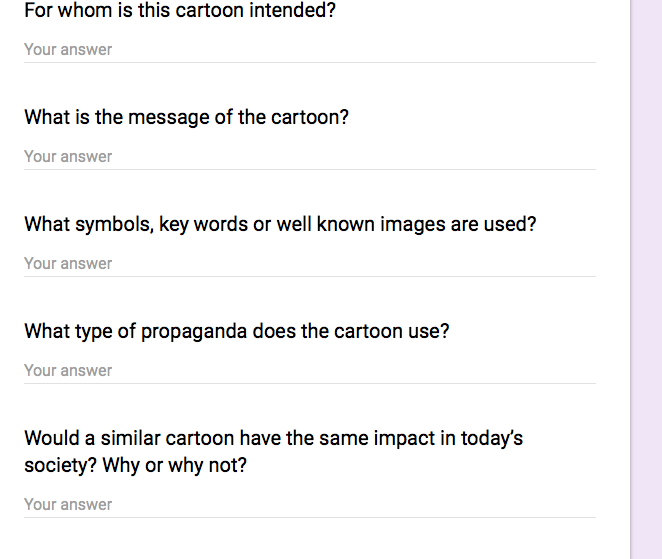662x559 pixels.
Task: Click the "What type of propaganda" question label
Action: 236,331
